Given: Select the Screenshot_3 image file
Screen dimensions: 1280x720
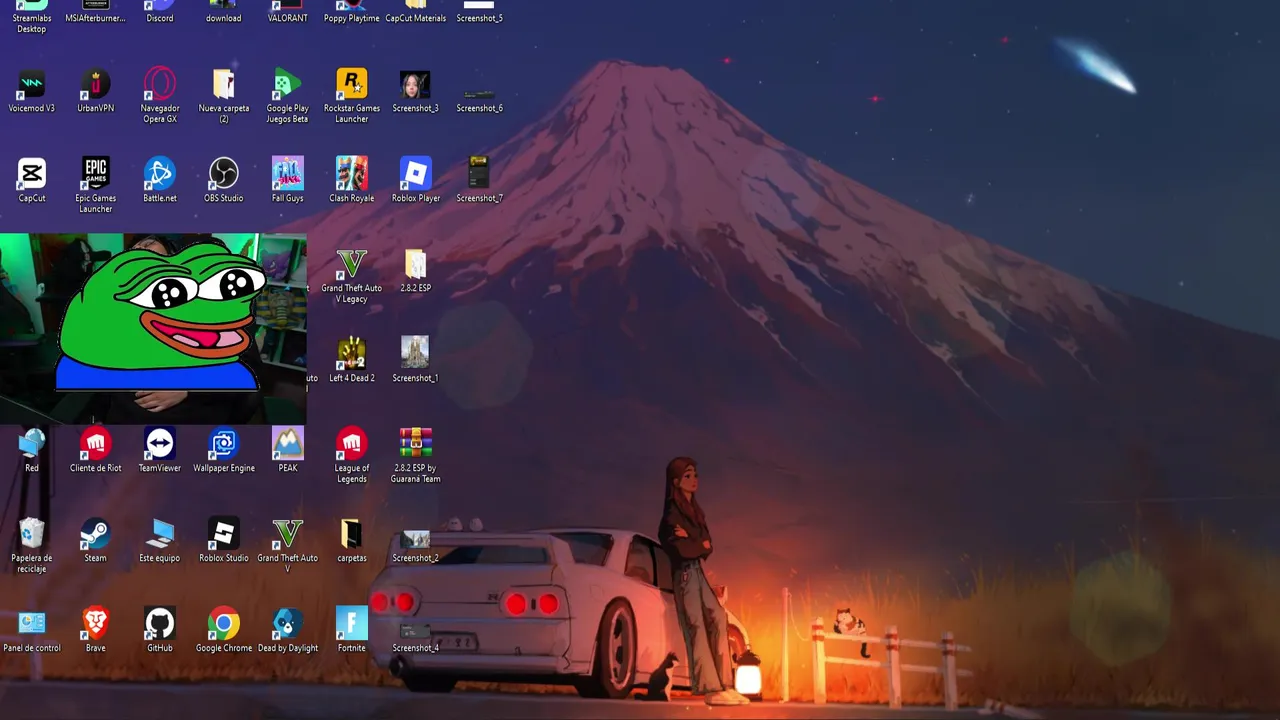Looking at the screenshot, I should [x=416, y=90].
